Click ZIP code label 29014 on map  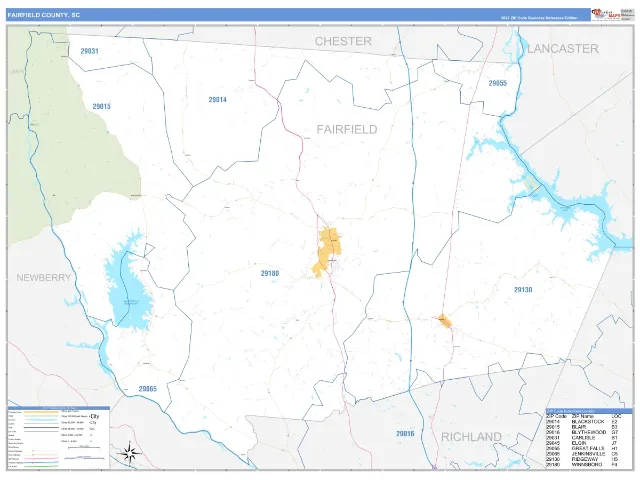(x=218, y=100)
